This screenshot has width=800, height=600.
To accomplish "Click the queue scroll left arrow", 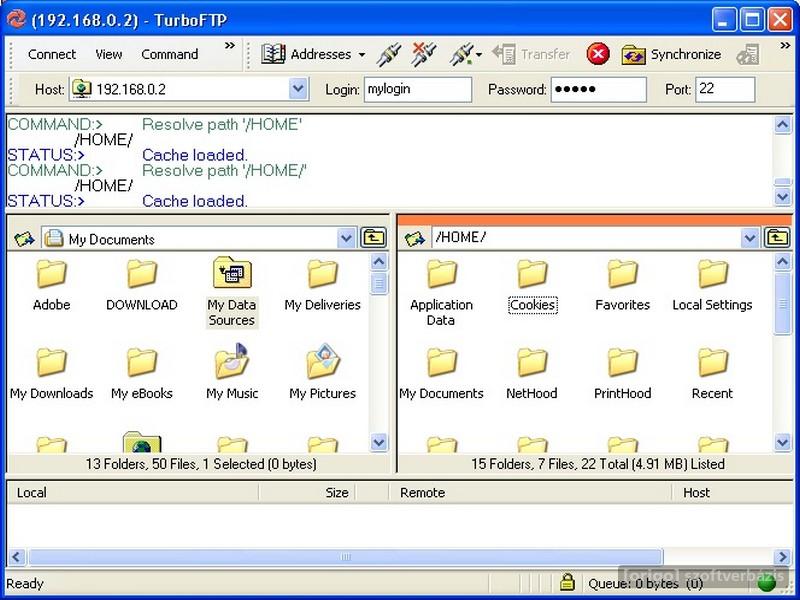I will pos(16,557).
